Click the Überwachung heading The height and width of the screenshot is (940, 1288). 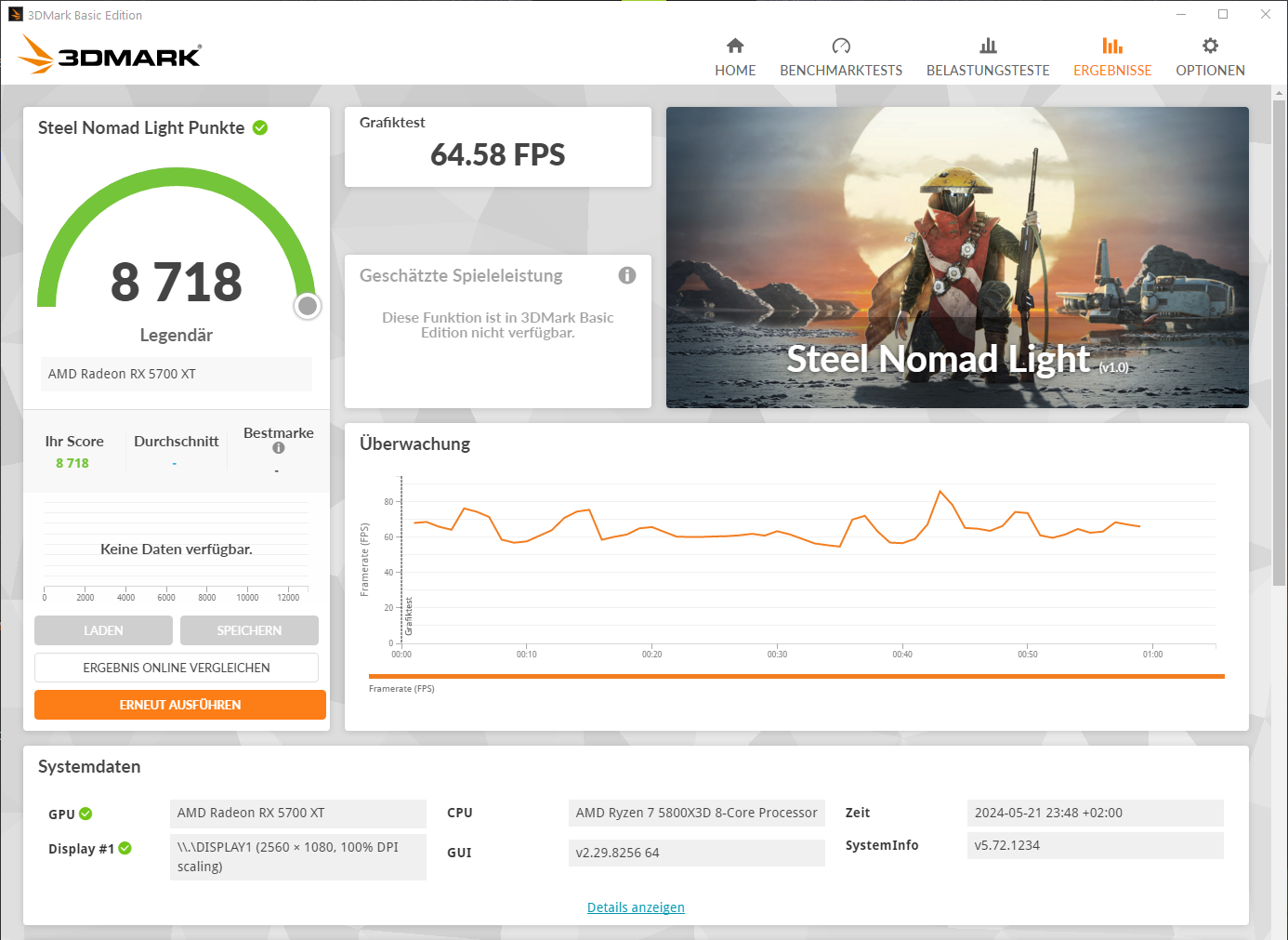414,444
